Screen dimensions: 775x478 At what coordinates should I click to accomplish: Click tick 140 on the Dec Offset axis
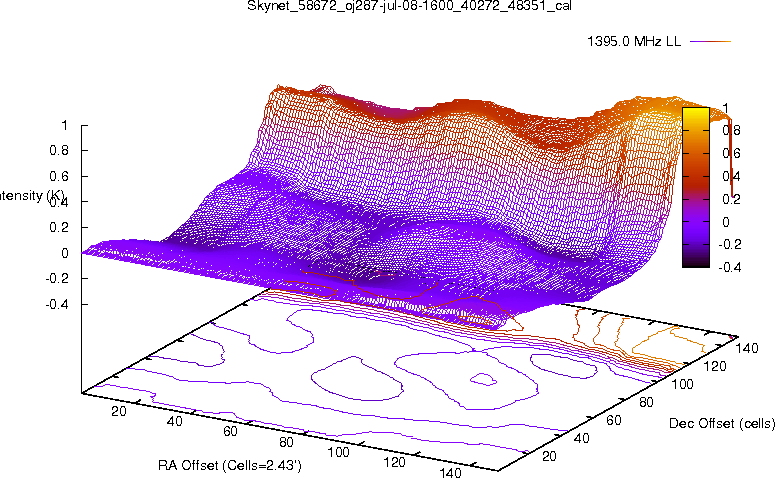tap(747, 348)
